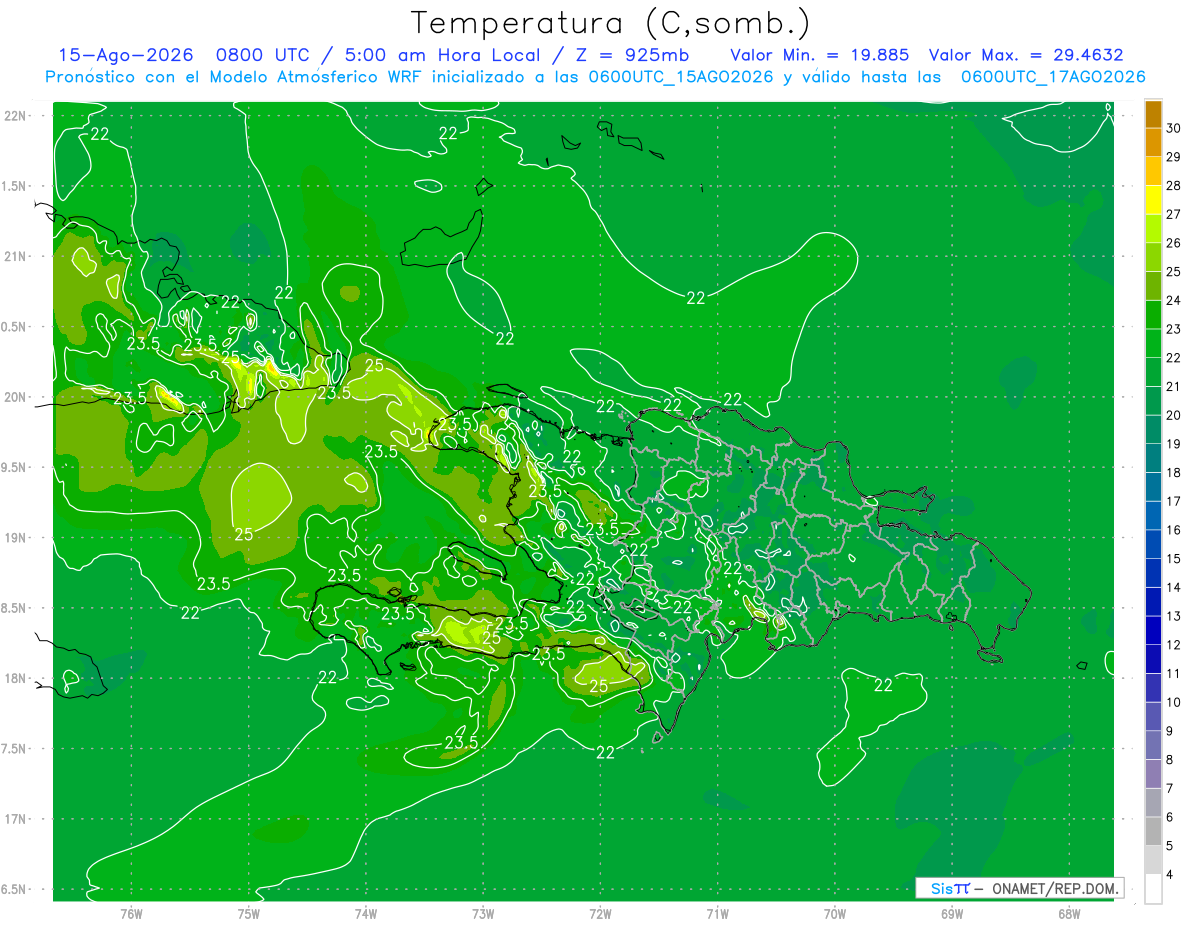1200x927 pixels.
Task: Click the legend scale number '28'
Action: (x=1175, y=186)
